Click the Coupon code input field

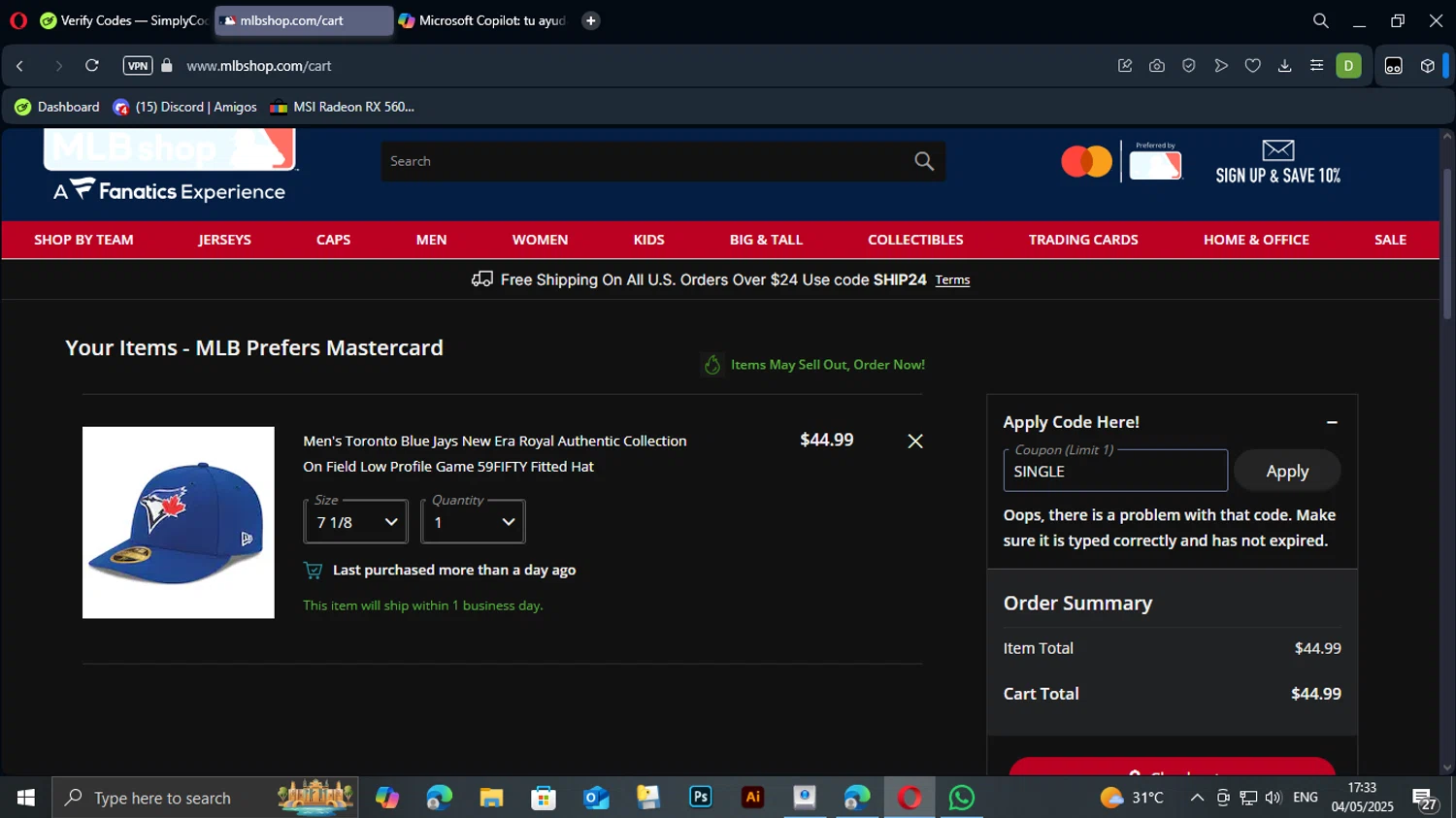[x=1115, y=471]
